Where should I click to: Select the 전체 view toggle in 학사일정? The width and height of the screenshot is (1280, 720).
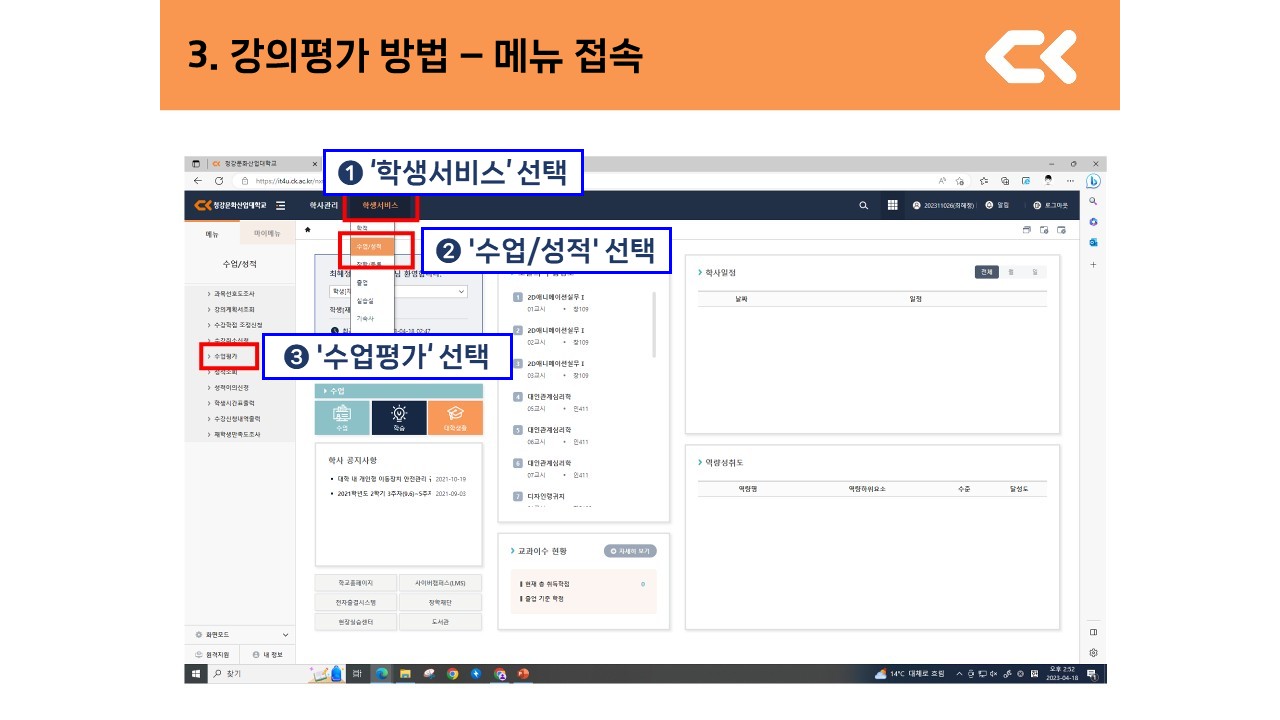(x=988, y=272)
